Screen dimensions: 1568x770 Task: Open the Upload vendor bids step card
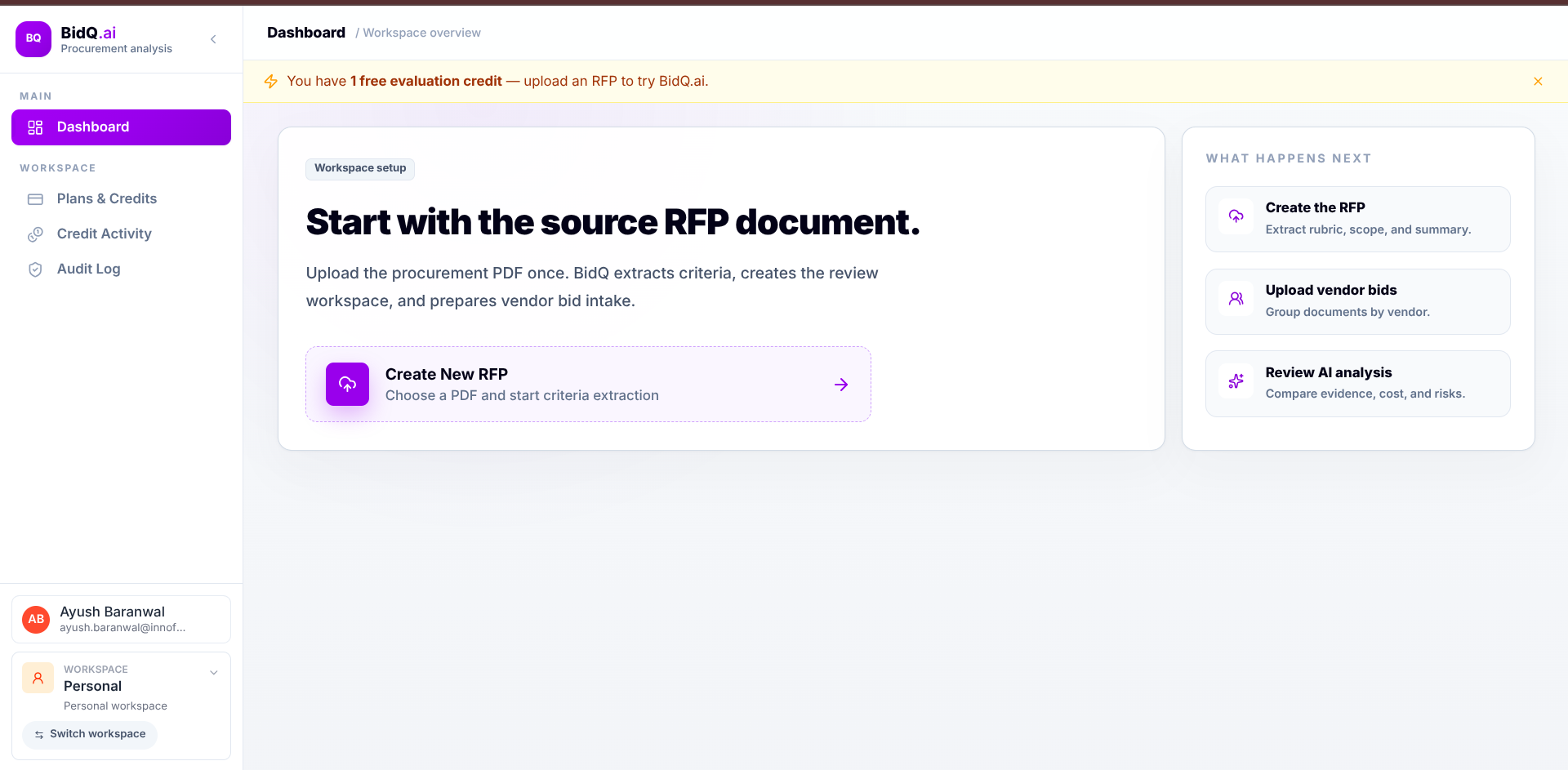coord(1357,301)
